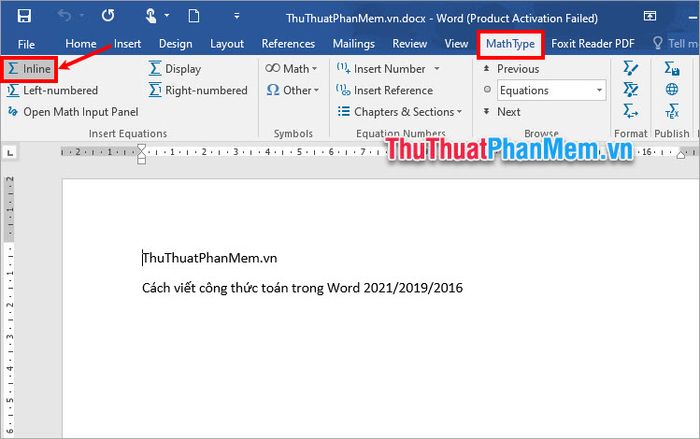Click the Export Equations sigma-save icon

672,68
